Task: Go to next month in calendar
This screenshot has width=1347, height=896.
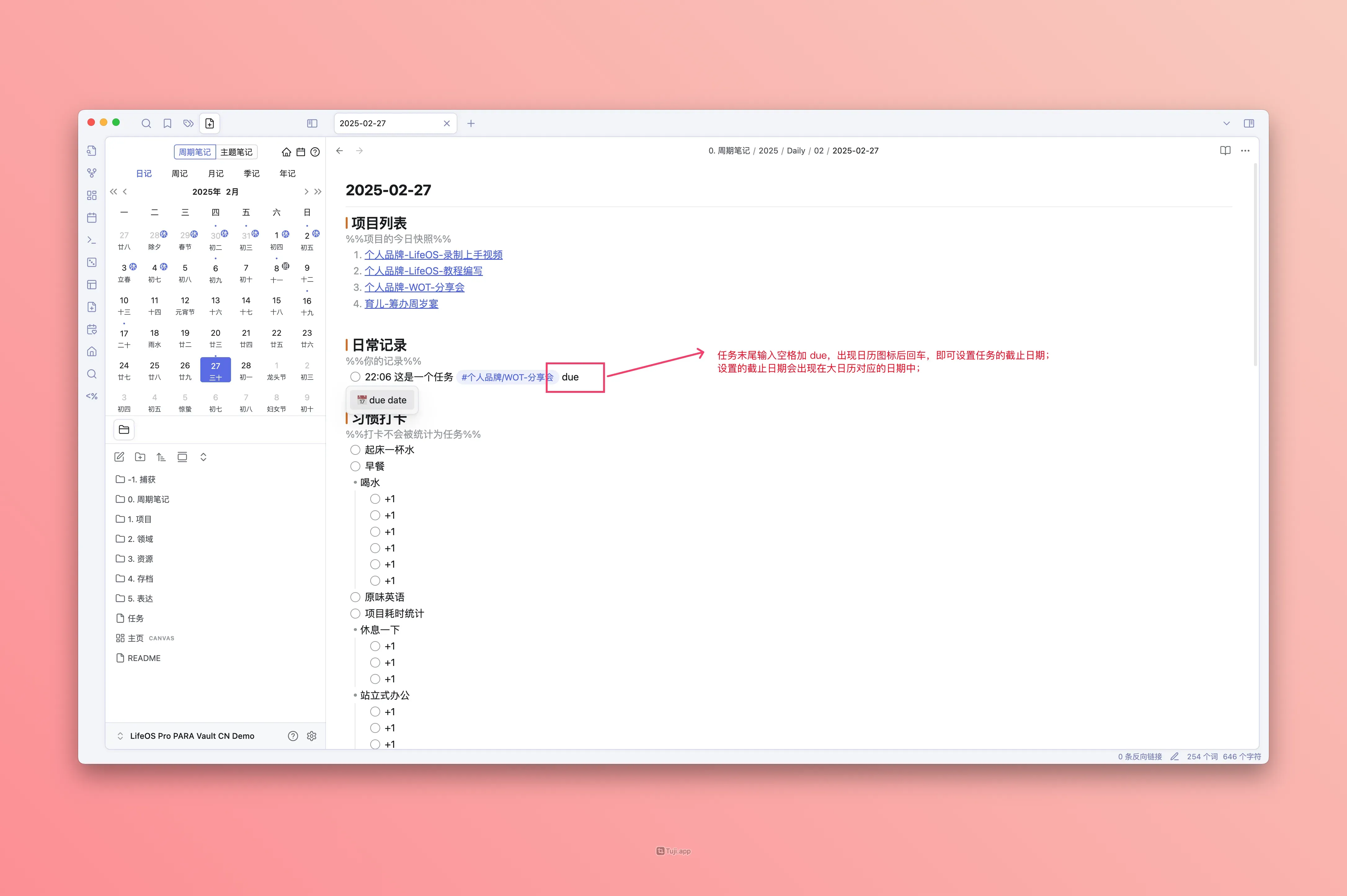Action: [306, 192]
